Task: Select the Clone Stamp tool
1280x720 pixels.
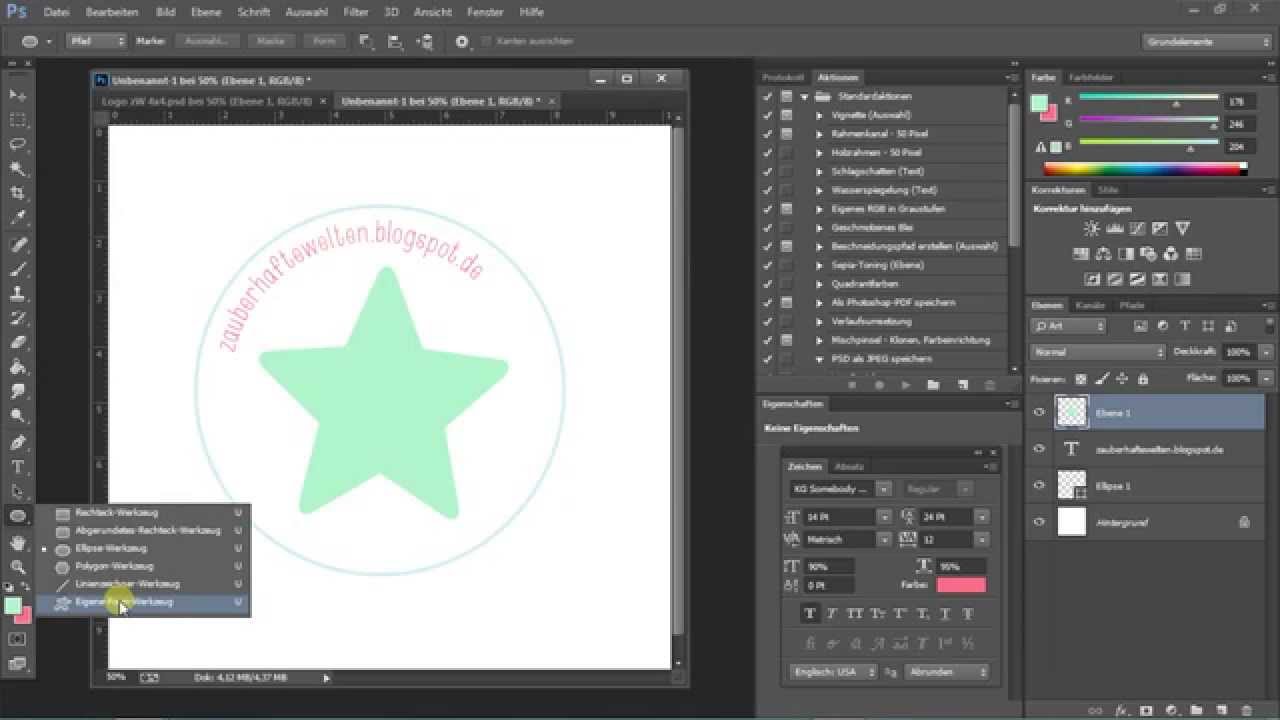Action: point(18,294)
